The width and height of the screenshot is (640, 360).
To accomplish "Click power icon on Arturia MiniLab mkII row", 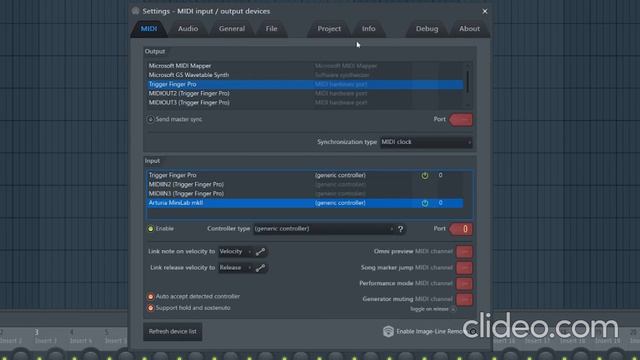I will click(425, 203).
